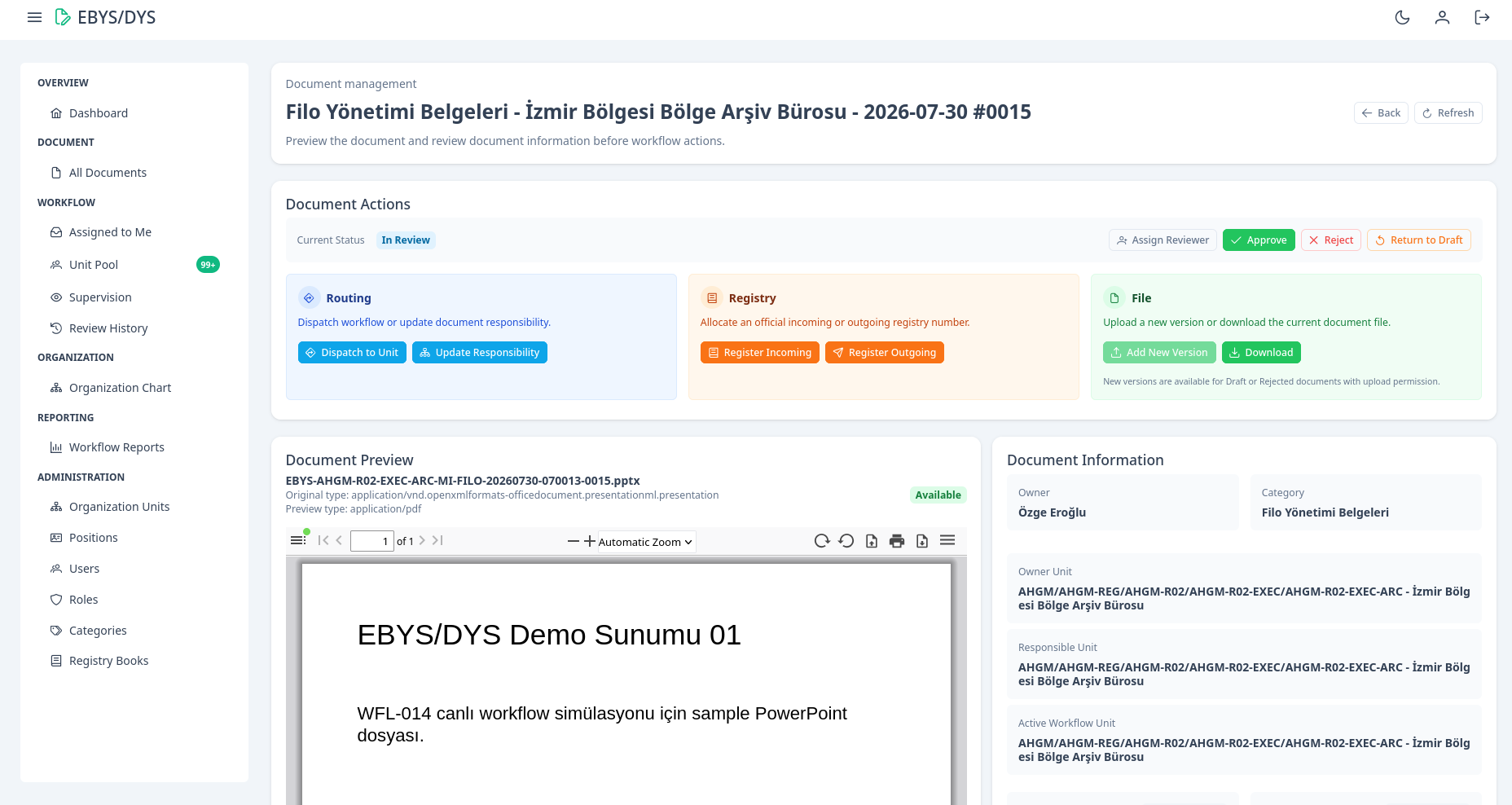Click the open file icon in PDF toolbar
The image size is (1512, 805).
872,541
